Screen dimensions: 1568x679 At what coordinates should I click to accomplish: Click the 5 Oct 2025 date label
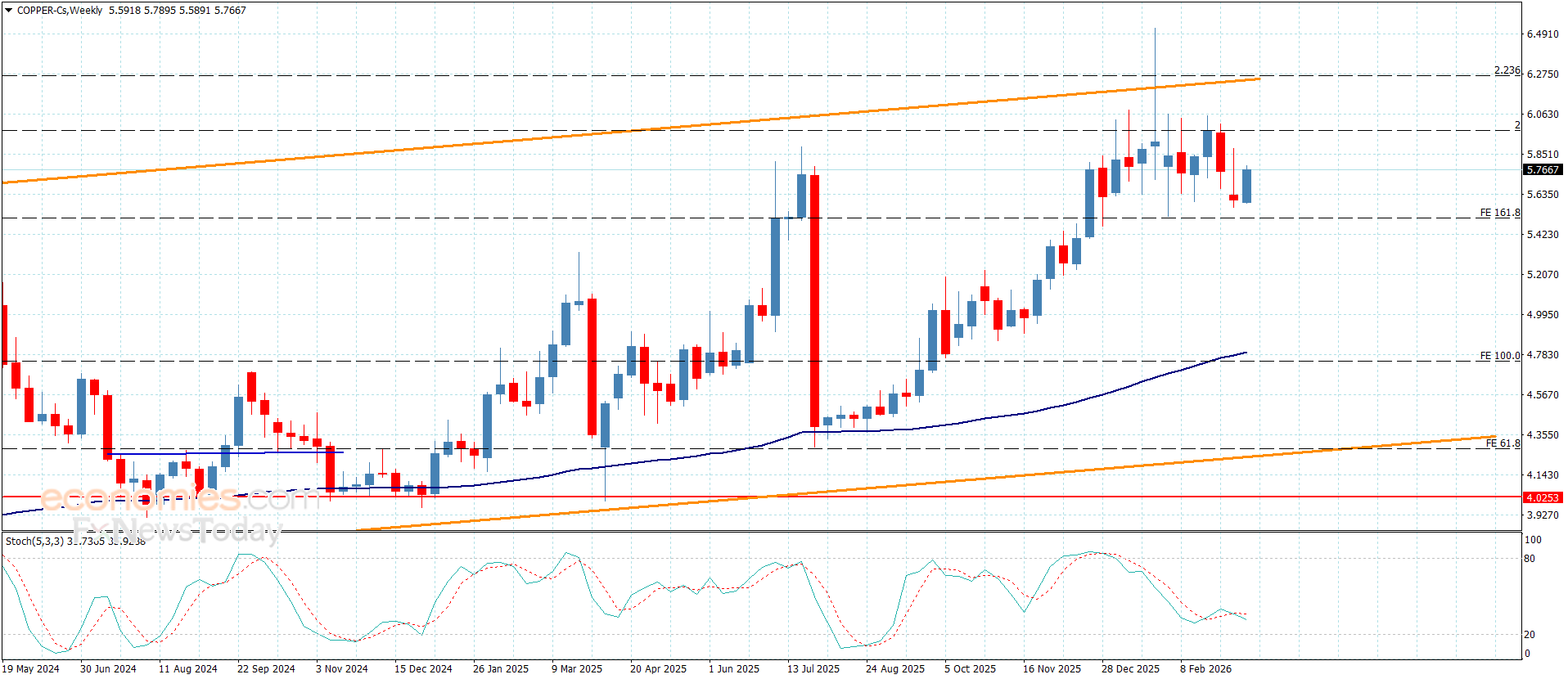click(970, 669)
